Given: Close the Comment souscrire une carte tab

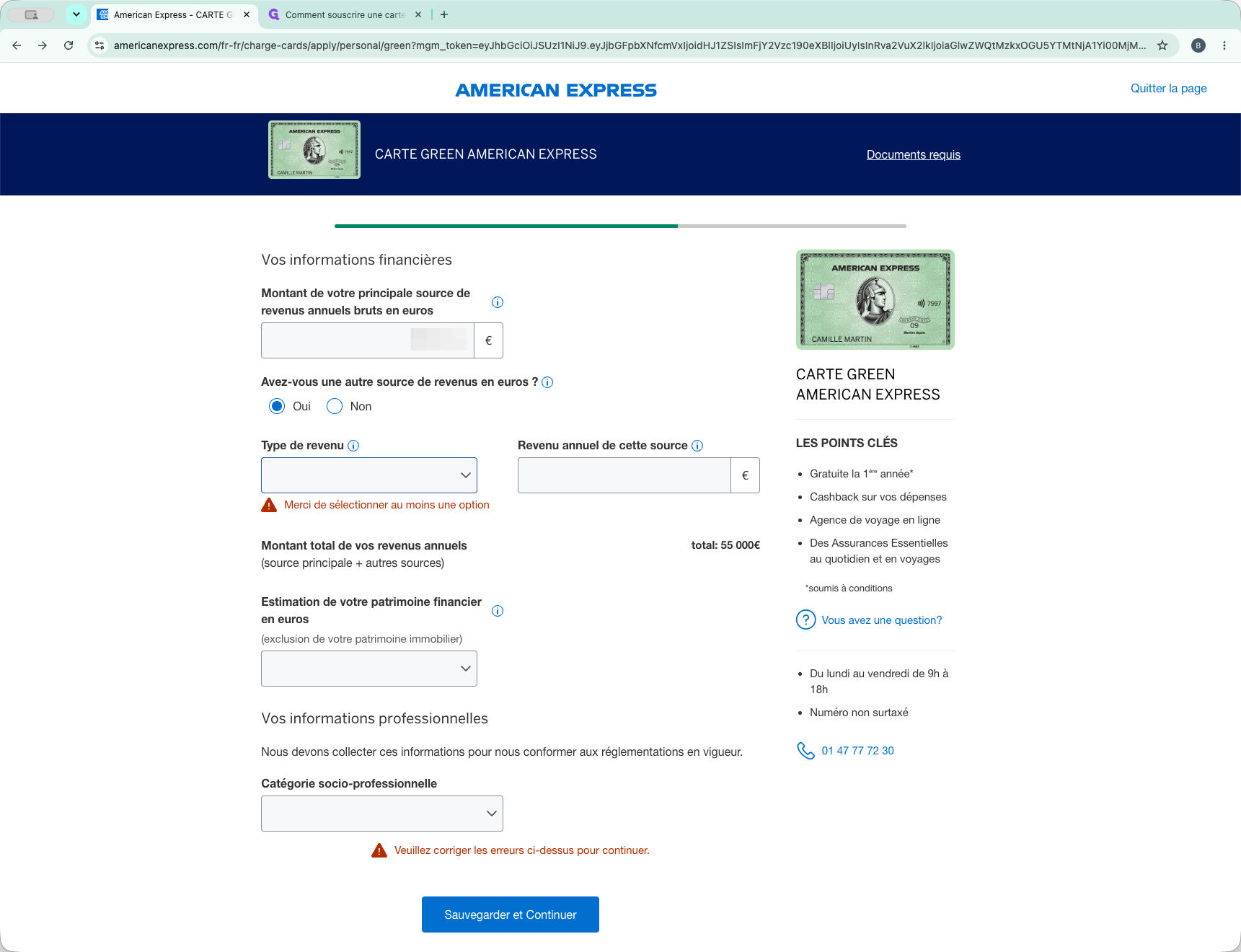Looking at the screenshot, I should [x=418, y=14].
